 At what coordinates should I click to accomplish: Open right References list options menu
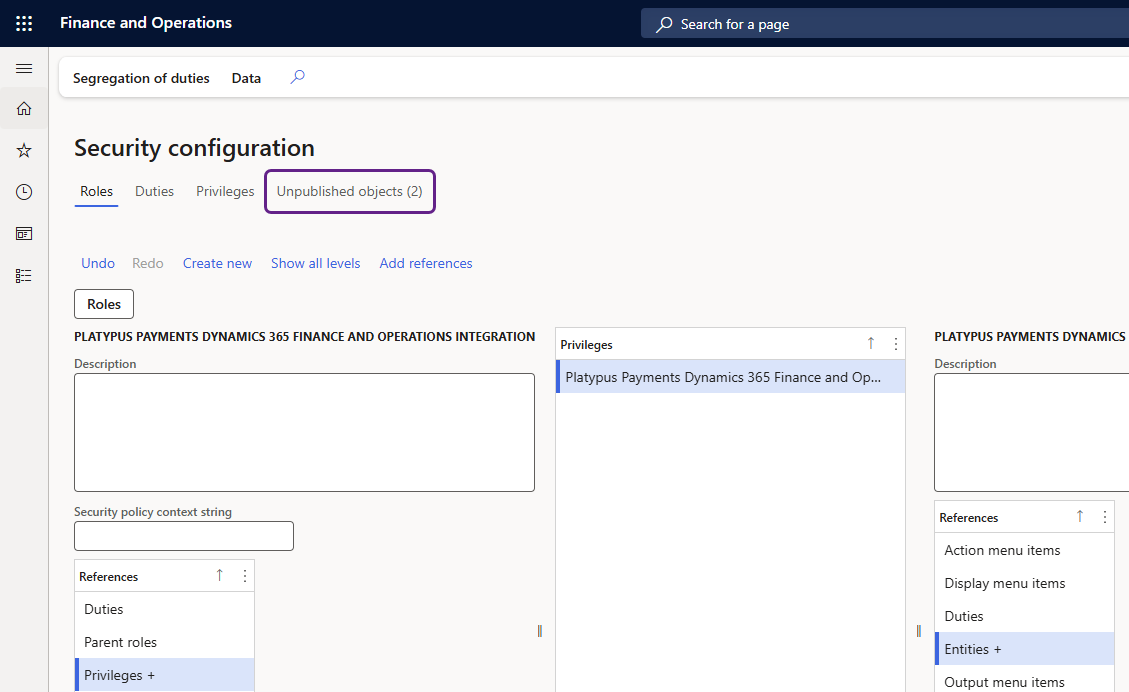click(x=1105, y=517)
